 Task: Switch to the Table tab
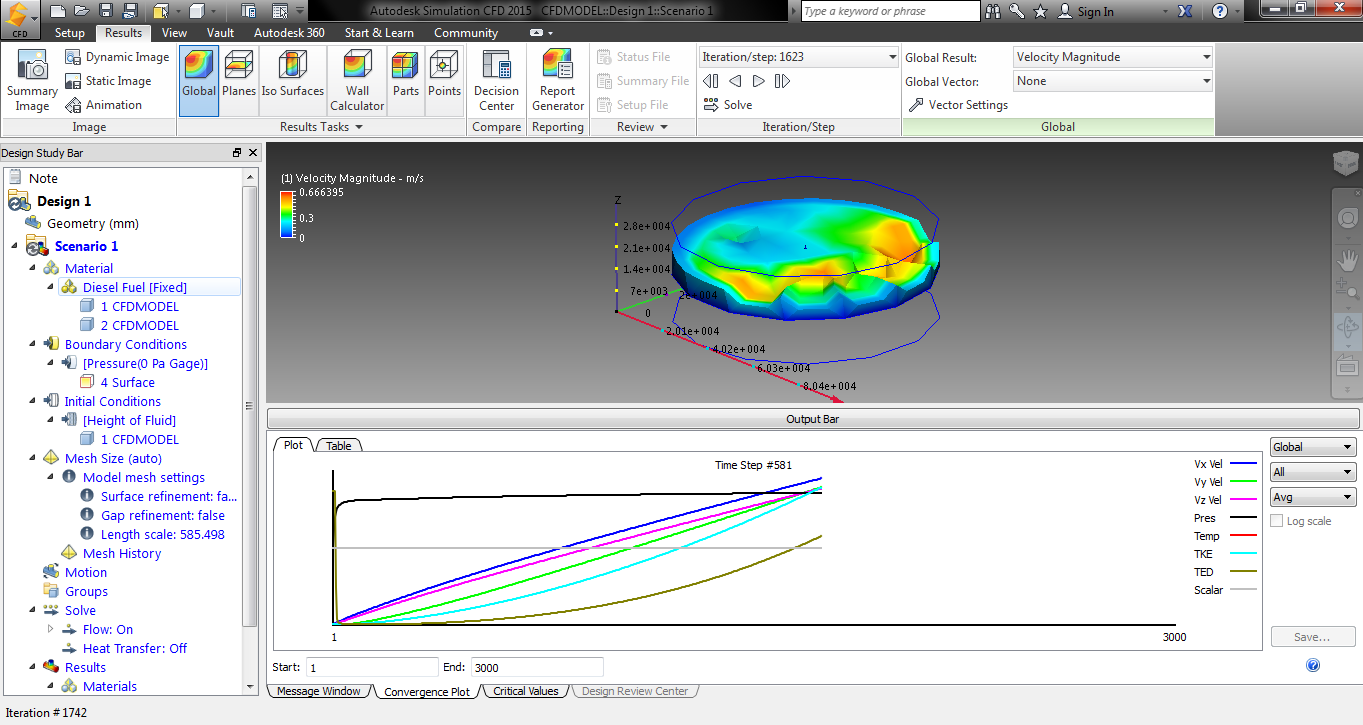[x=338, y=445]
